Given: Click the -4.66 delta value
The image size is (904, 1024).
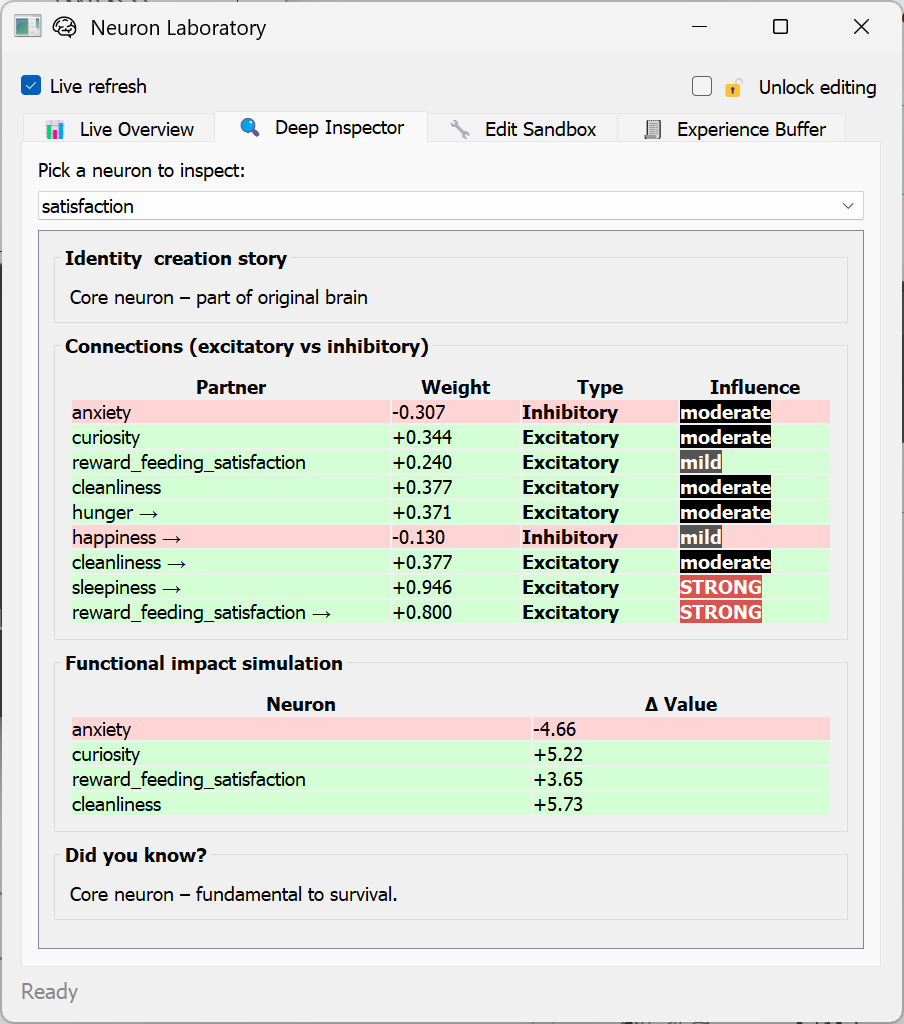Looking at the screenshot, I should pos(555,729).
